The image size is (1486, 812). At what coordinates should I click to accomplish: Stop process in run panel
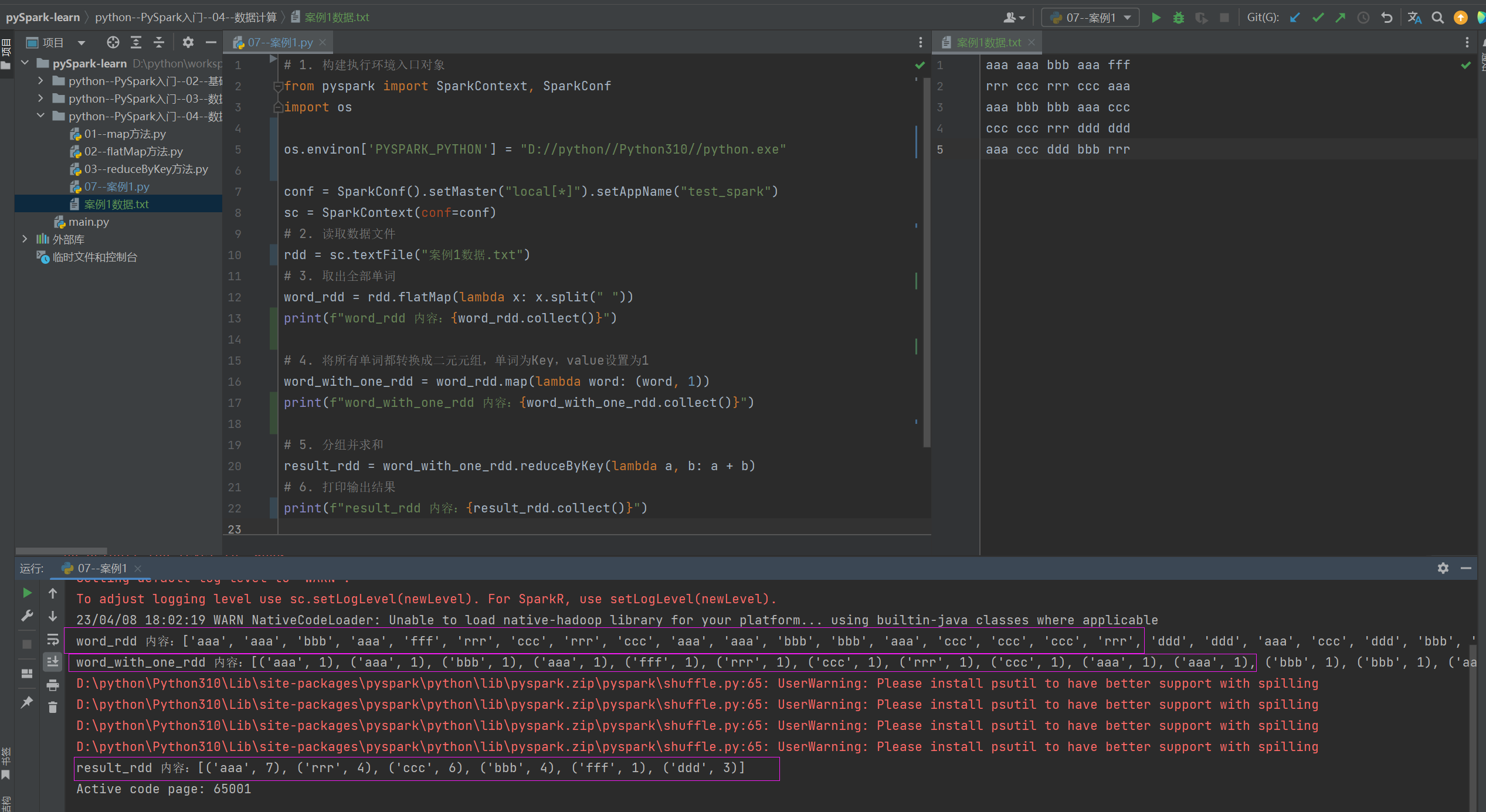pos(27,644)
